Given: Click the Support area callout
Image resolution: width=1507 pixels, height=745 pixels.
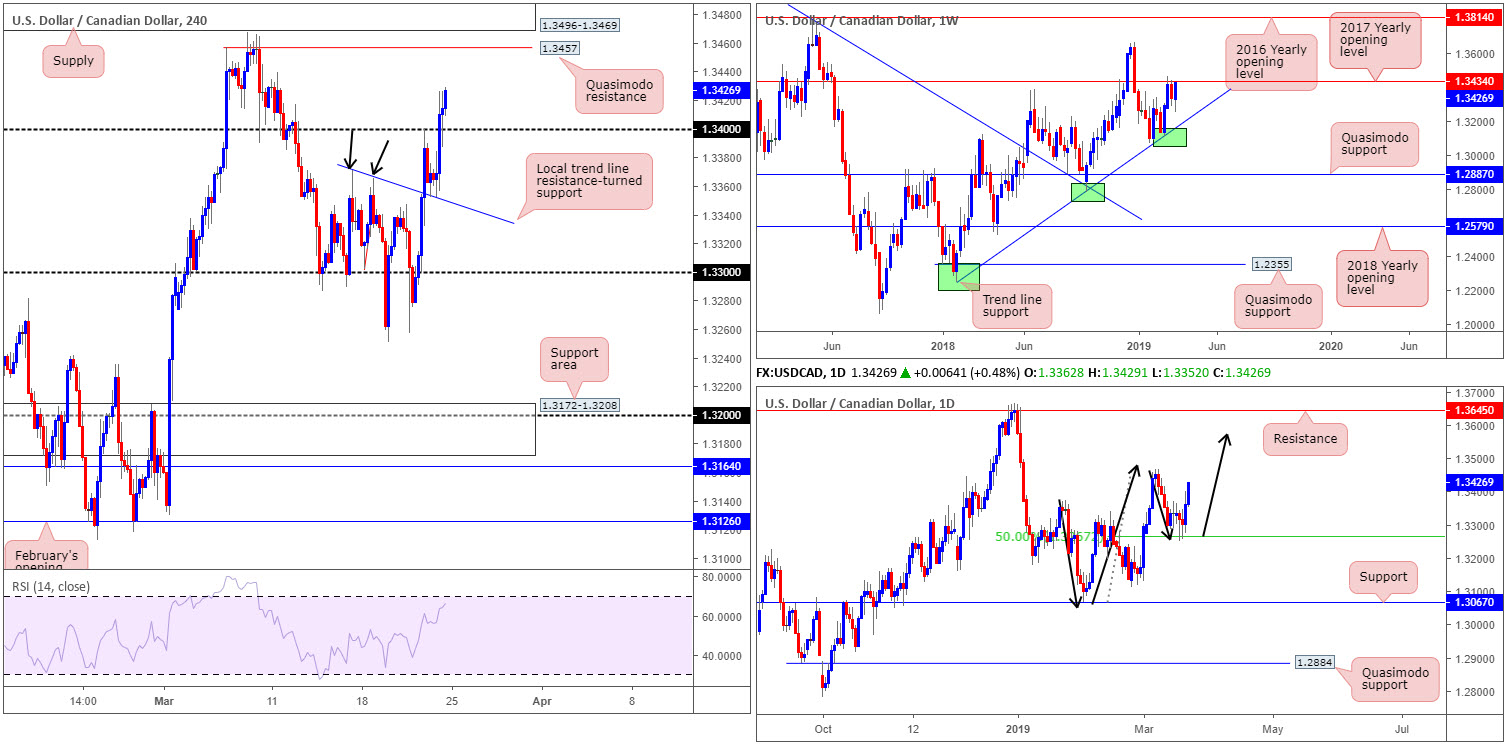Looking at the screenshot, I should [574, 361].
